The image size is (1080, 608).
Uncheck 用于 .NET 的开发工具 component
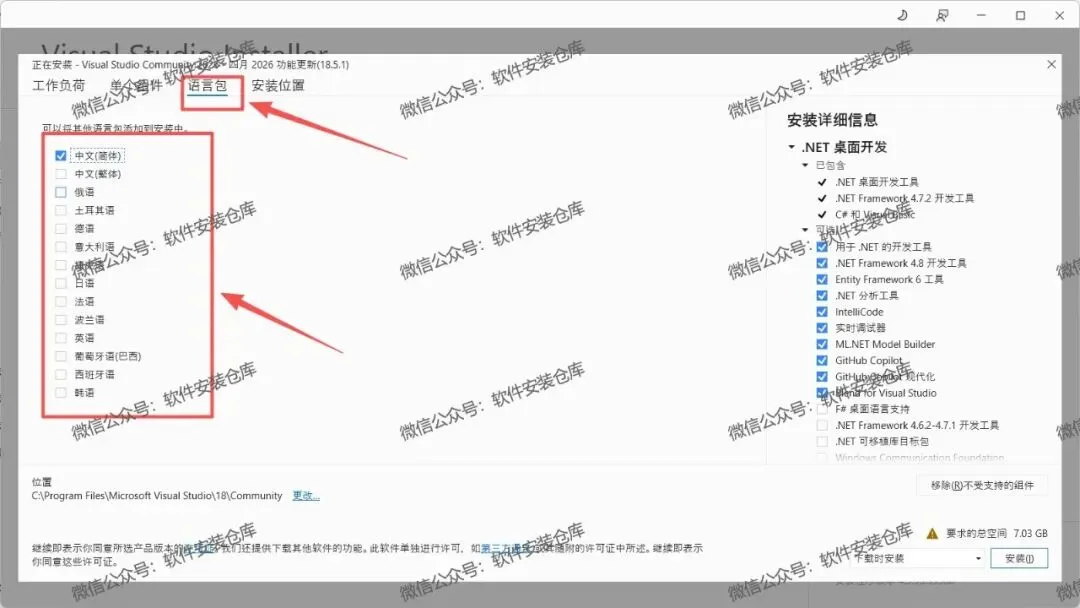click(822, 247)
